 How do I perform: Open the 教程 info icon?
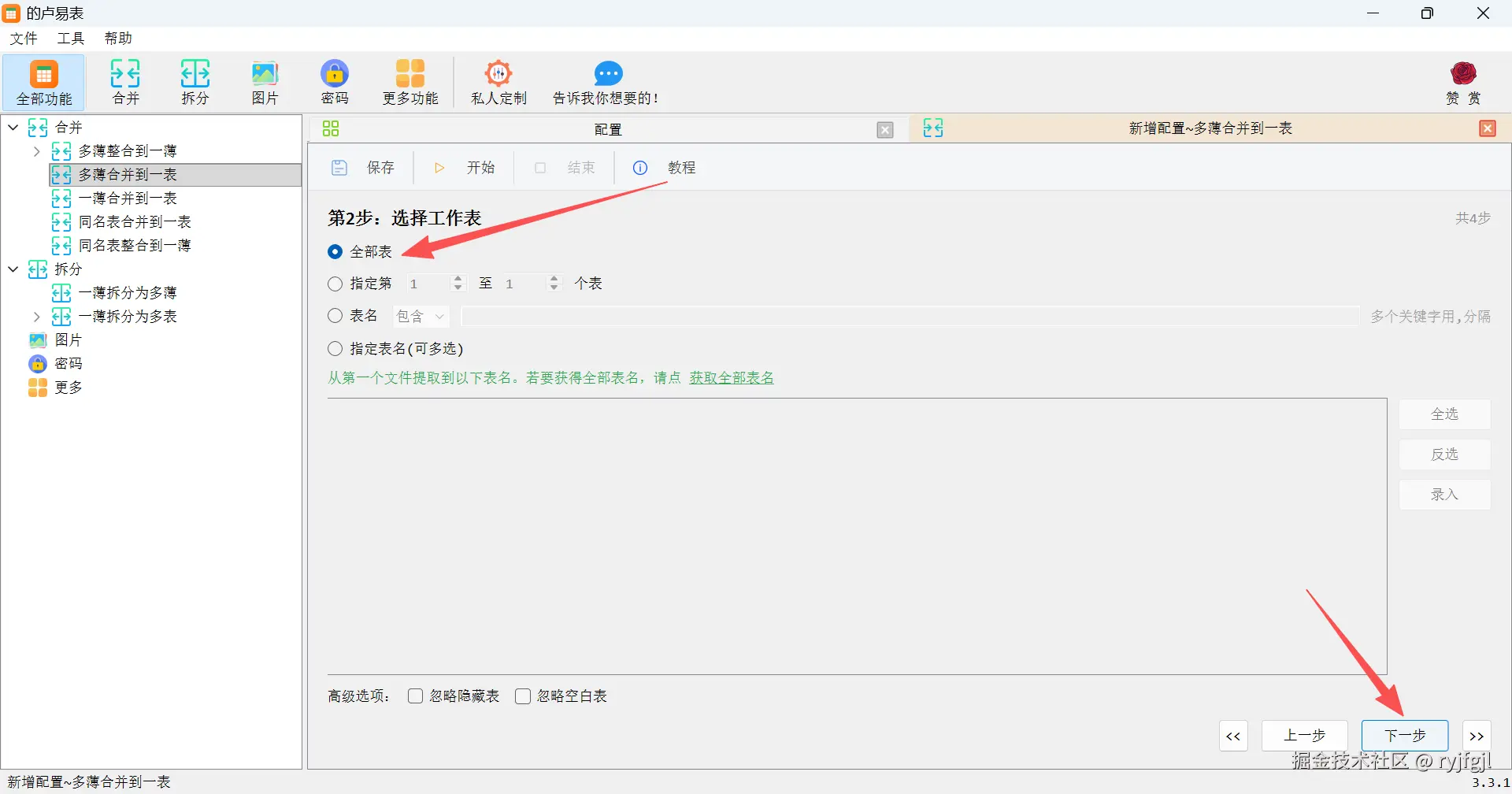click(640, 168)
